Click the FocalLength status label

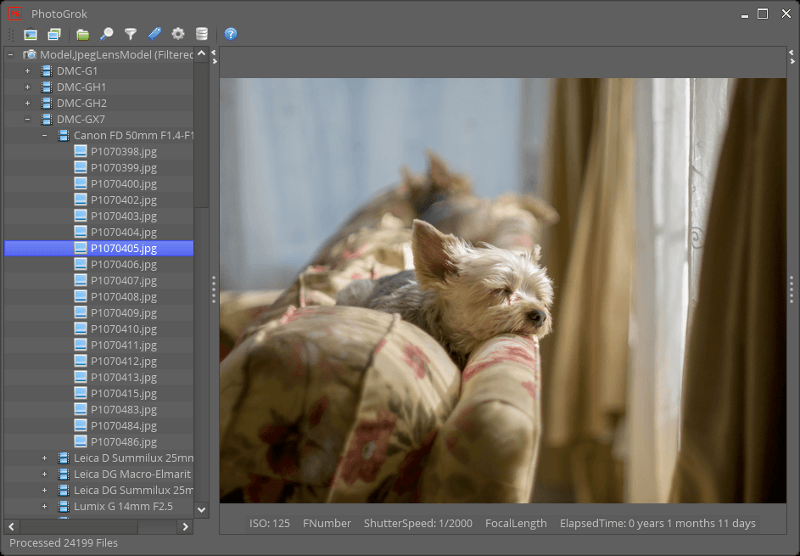click(516, 523)
